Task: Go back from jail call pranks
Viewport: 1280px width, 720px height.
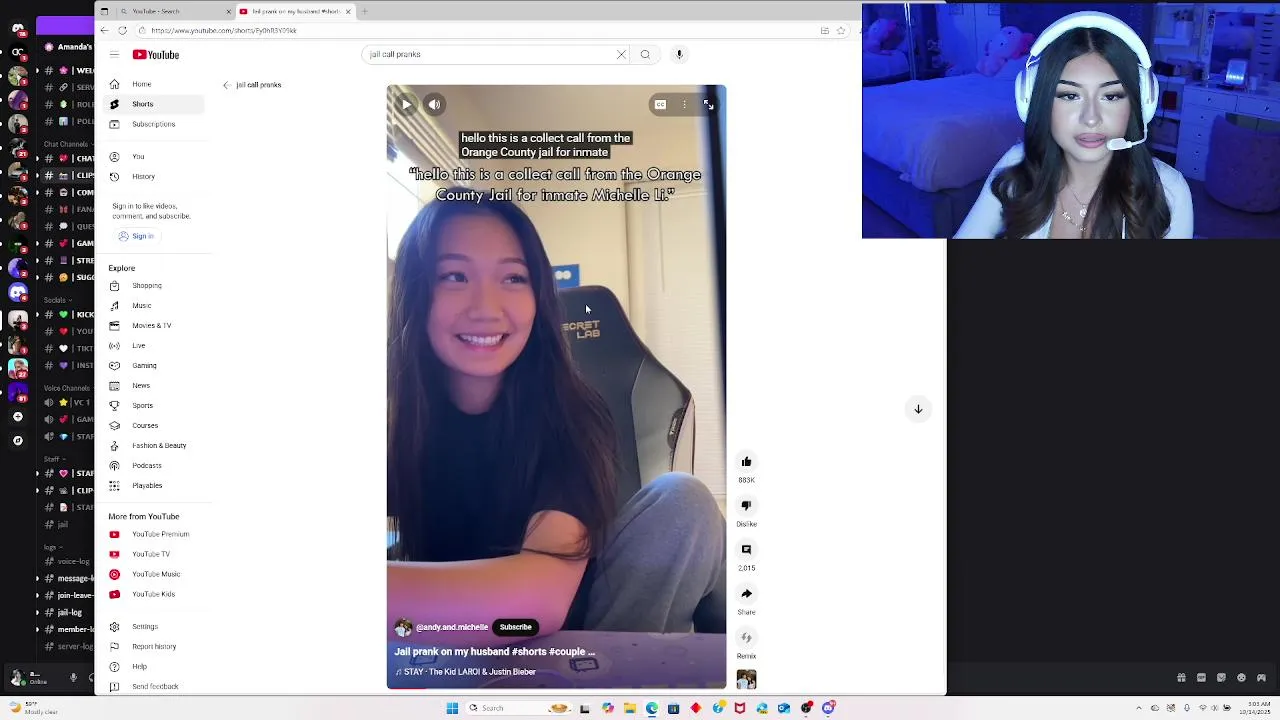Action: [227, 85]
